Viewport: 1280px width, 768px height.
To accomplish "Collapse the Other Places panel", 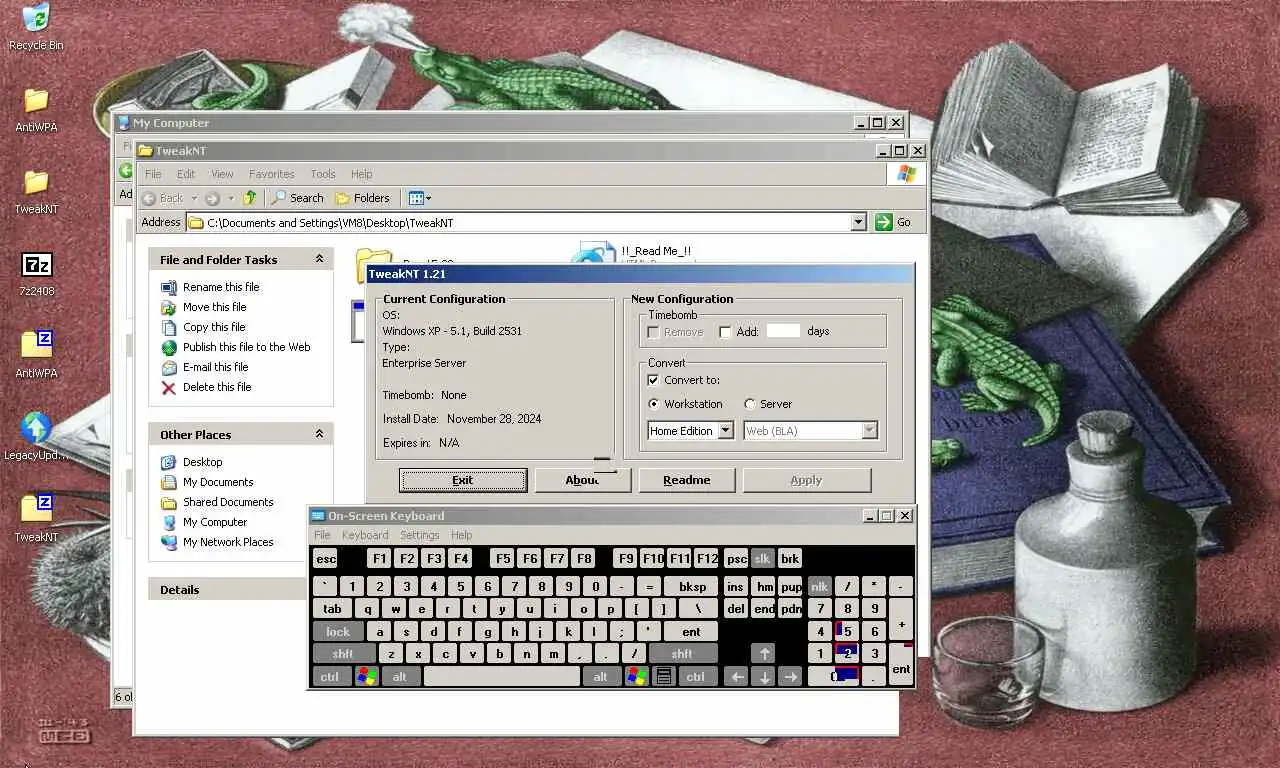I will tap(319, 434).
